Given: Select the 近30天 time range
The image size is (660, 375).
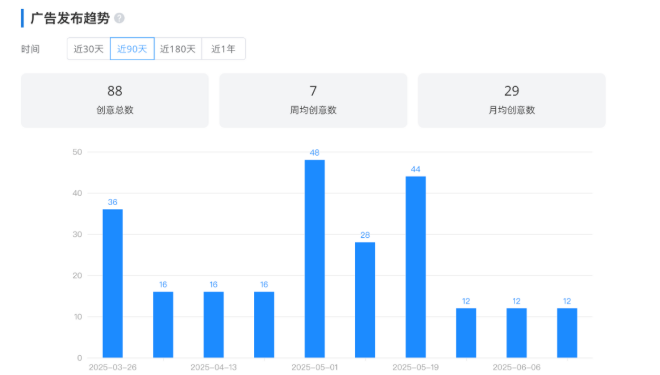Looking at the screenshot, I should click(x=89, y=49).
